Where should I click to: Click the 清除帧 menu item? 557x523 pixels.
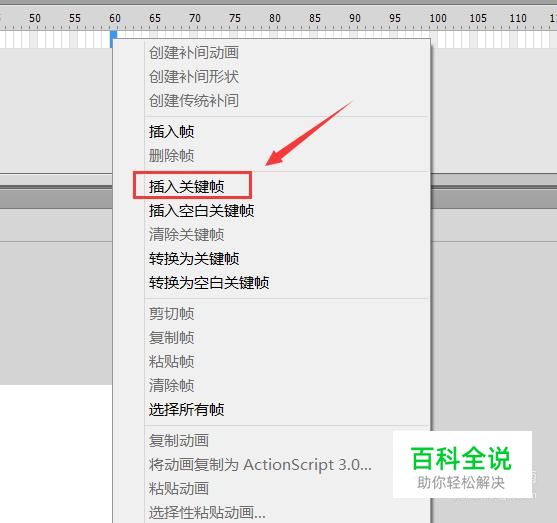tap(171, 385)
